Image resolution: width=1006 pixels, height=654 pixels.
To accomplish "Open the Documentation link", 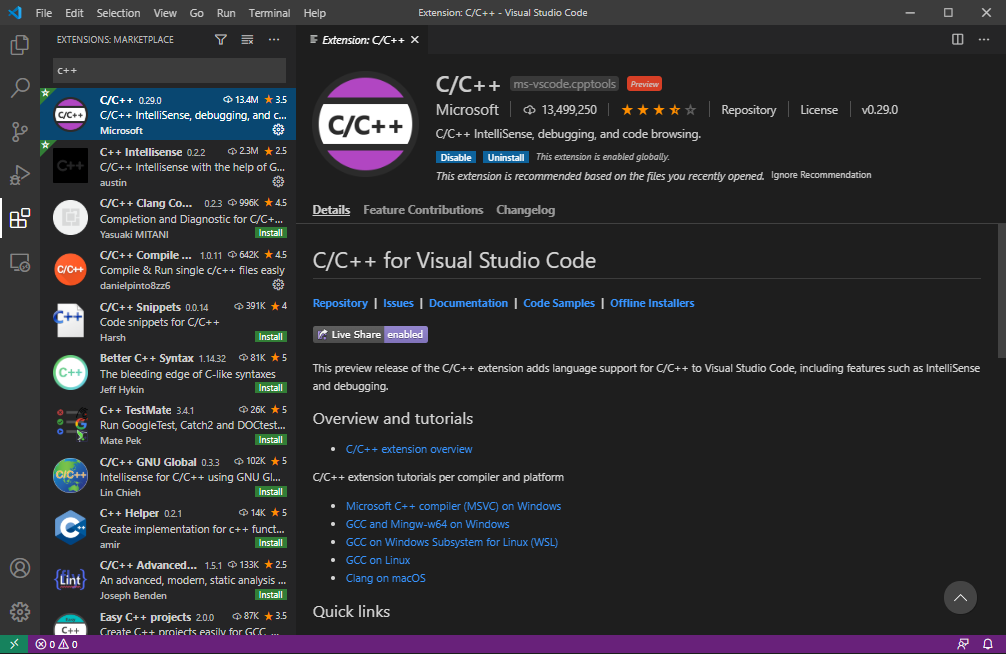I will pos(468,303).
